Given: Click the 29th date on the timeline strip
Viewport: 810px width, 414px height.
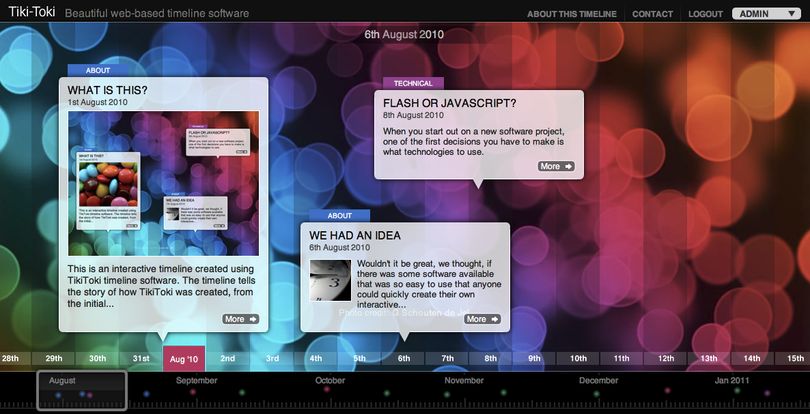Looking at the screenshot, I should tap(54, 359).
